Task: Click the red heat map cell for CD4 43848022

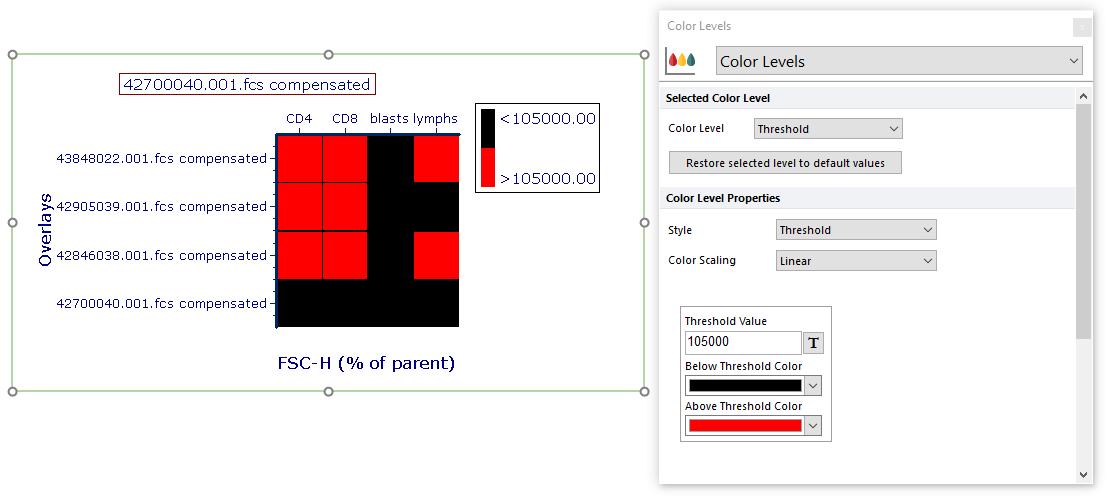Action: click(300, 158)
